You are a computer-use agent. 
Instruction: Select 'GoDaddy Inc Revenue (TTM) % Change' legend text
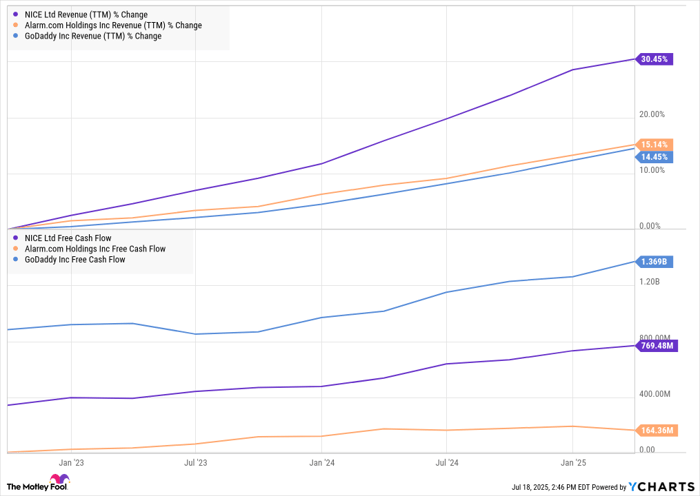point(93,36)
